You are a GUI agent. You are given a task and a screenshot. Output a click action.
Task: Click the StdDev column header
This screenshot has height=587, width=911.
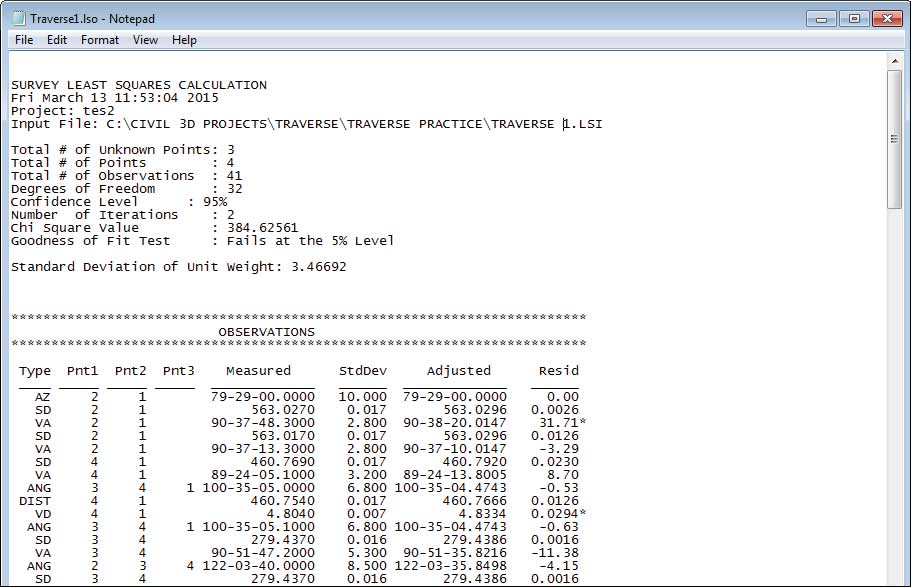(363, 371)
